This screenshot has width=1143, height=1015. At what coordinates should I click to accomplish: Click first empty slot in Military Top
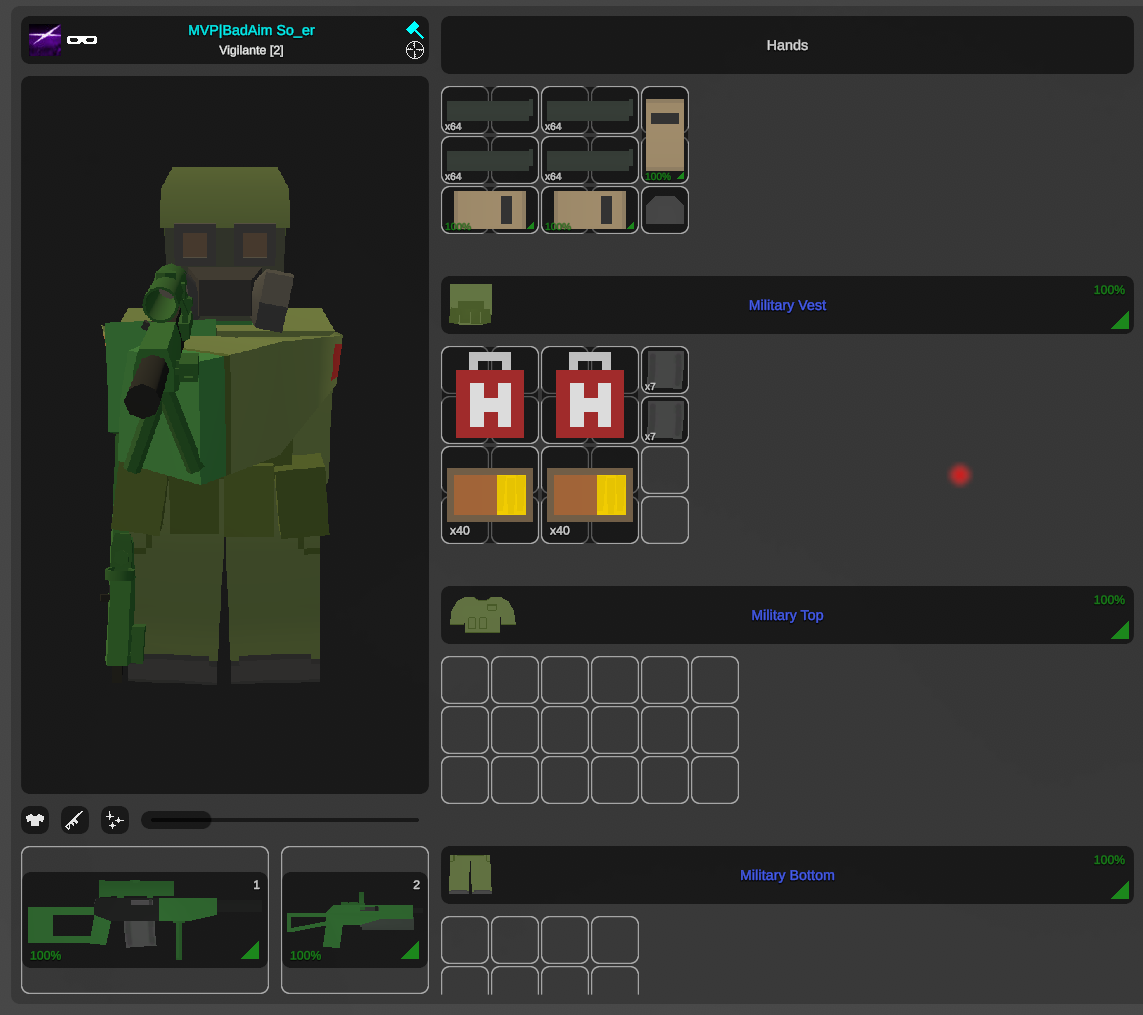[465, 680]
